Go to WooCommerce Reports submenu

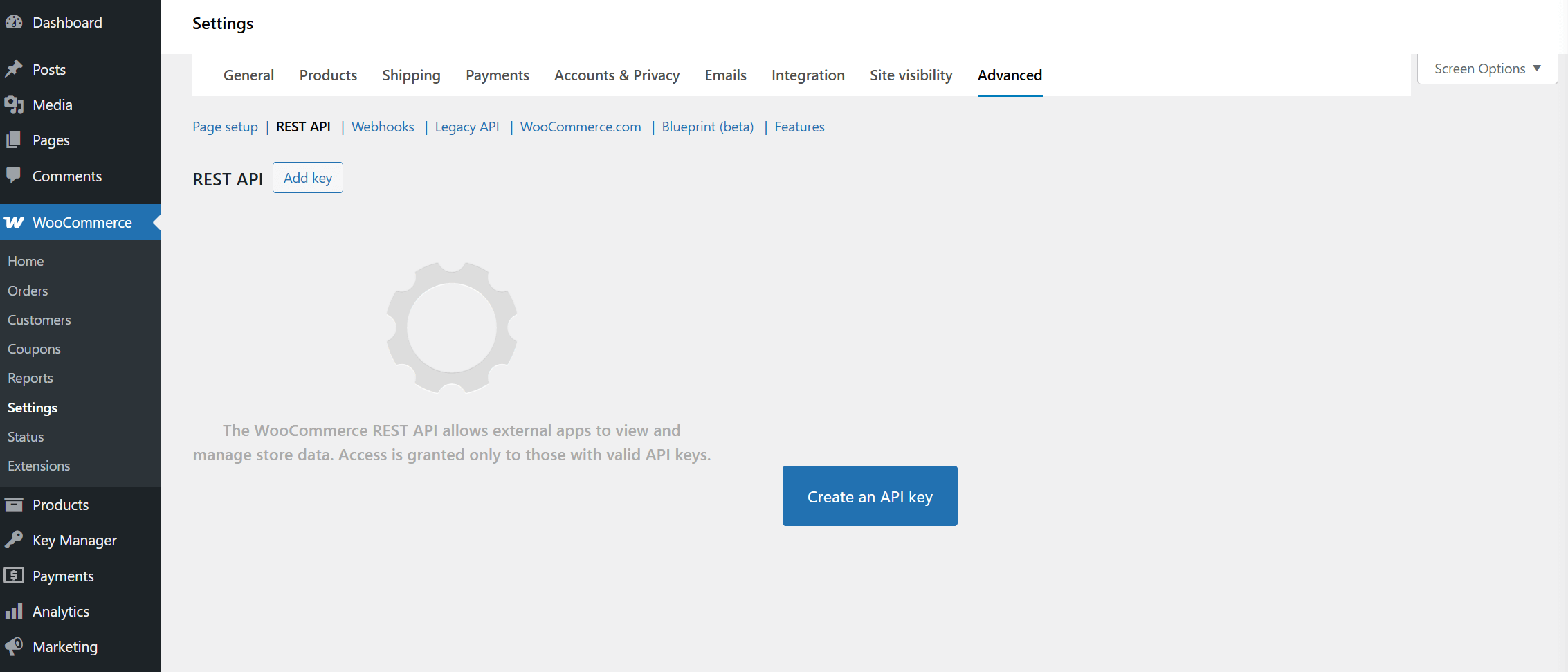point(30,378)
